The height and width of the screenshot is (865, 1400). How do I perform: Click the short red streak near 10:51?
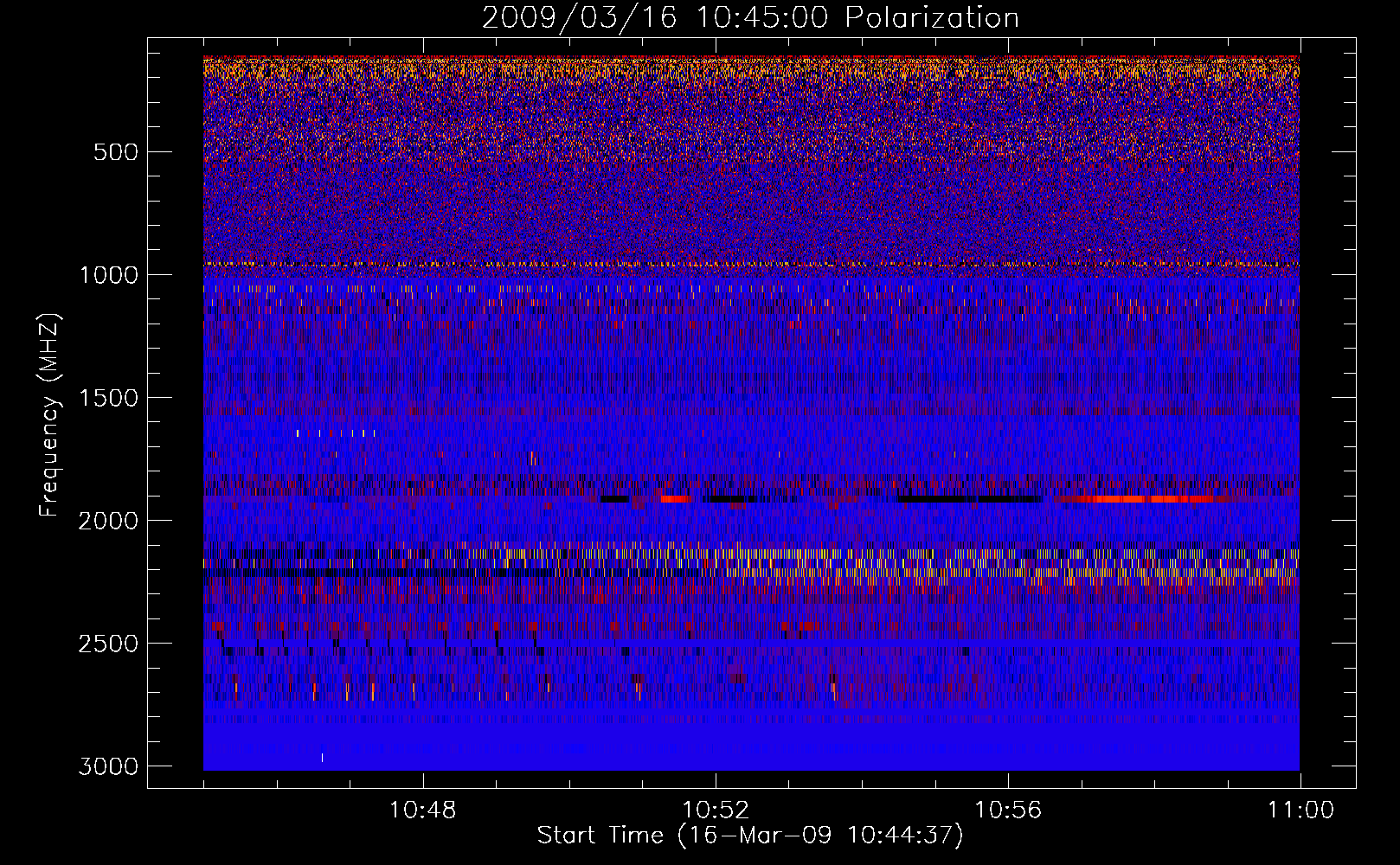(676, 499)
